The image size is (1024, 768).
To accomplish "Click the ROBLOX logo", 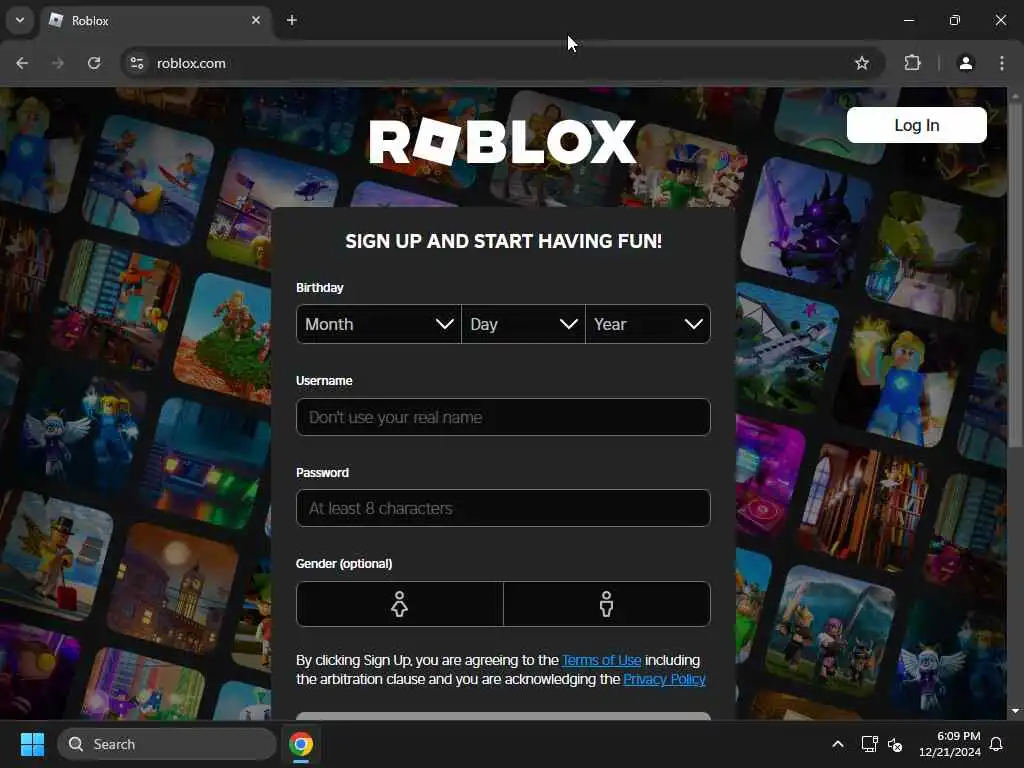I will pyautogui.click(x=503, y=141).
